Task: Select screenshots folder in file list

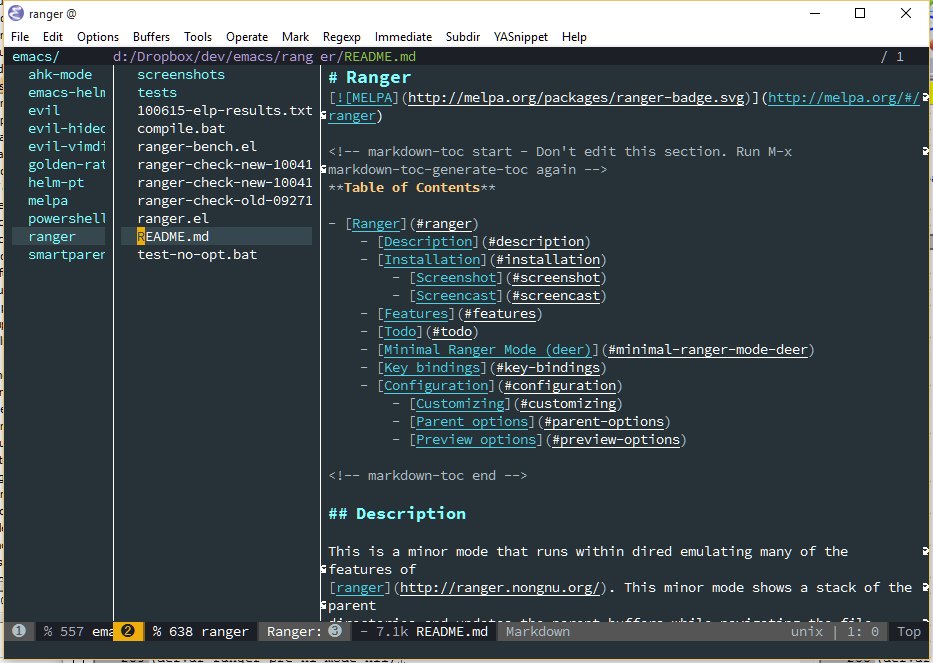Action: click(x=181, y=74)
